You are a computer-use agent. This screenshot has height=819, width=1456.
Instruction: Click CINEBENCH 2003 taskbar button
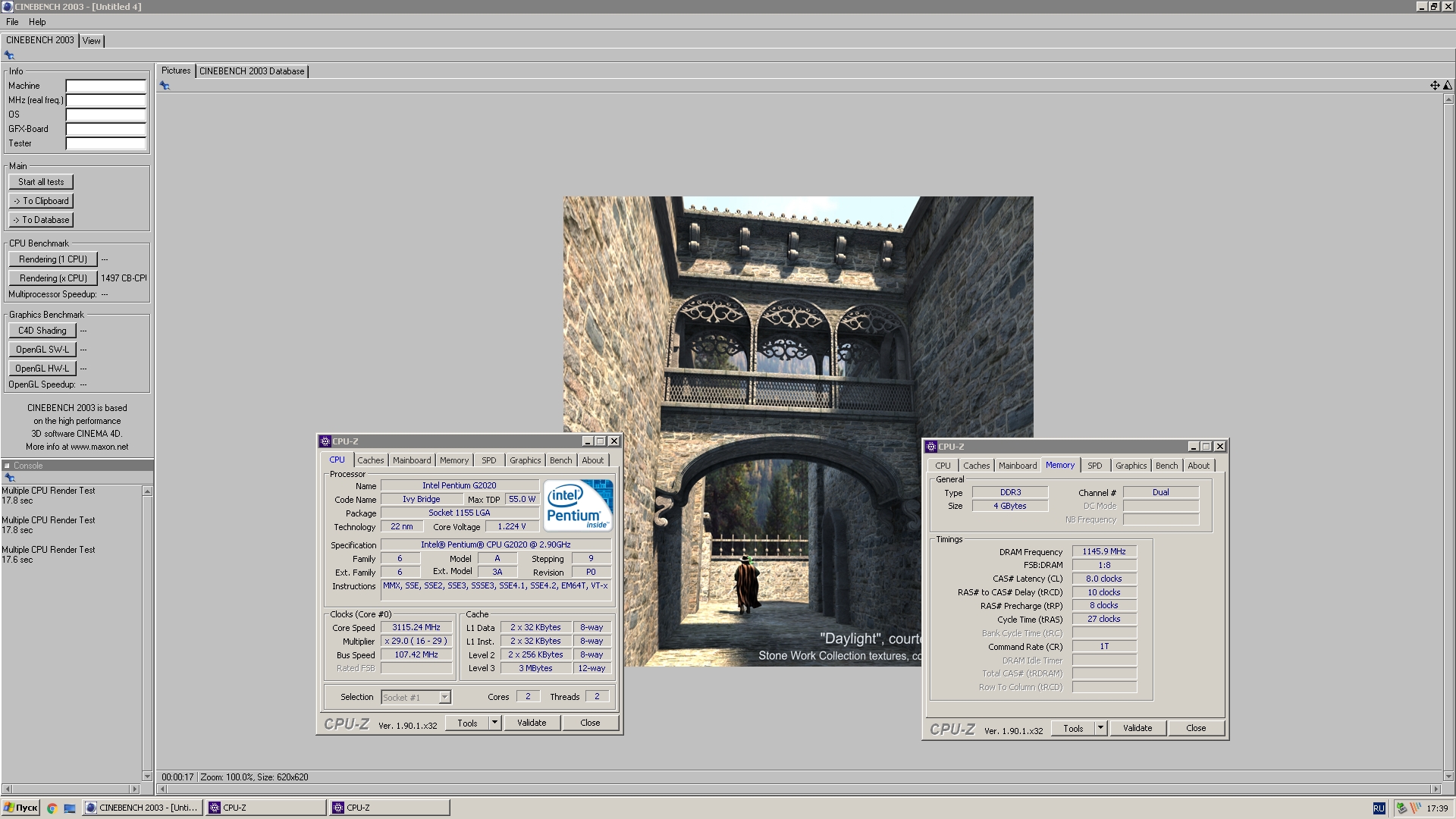(142, 808)
